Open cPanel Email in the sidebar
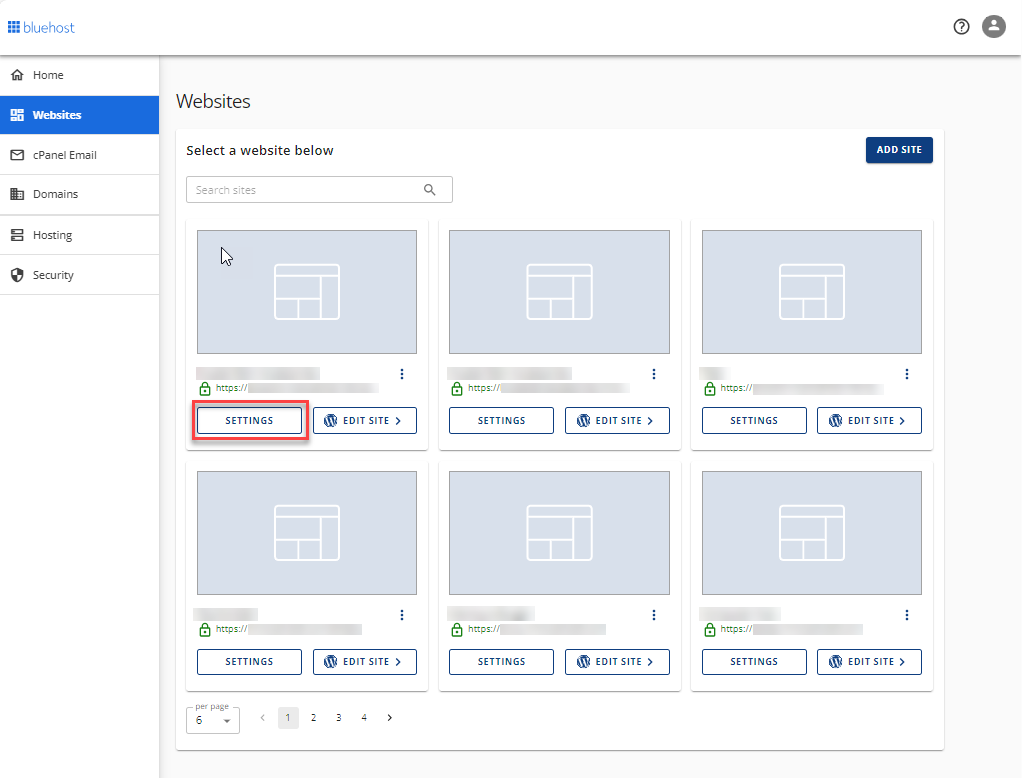Image resolution: width=1022 pixels, height=778 pixels. (80, 155)
